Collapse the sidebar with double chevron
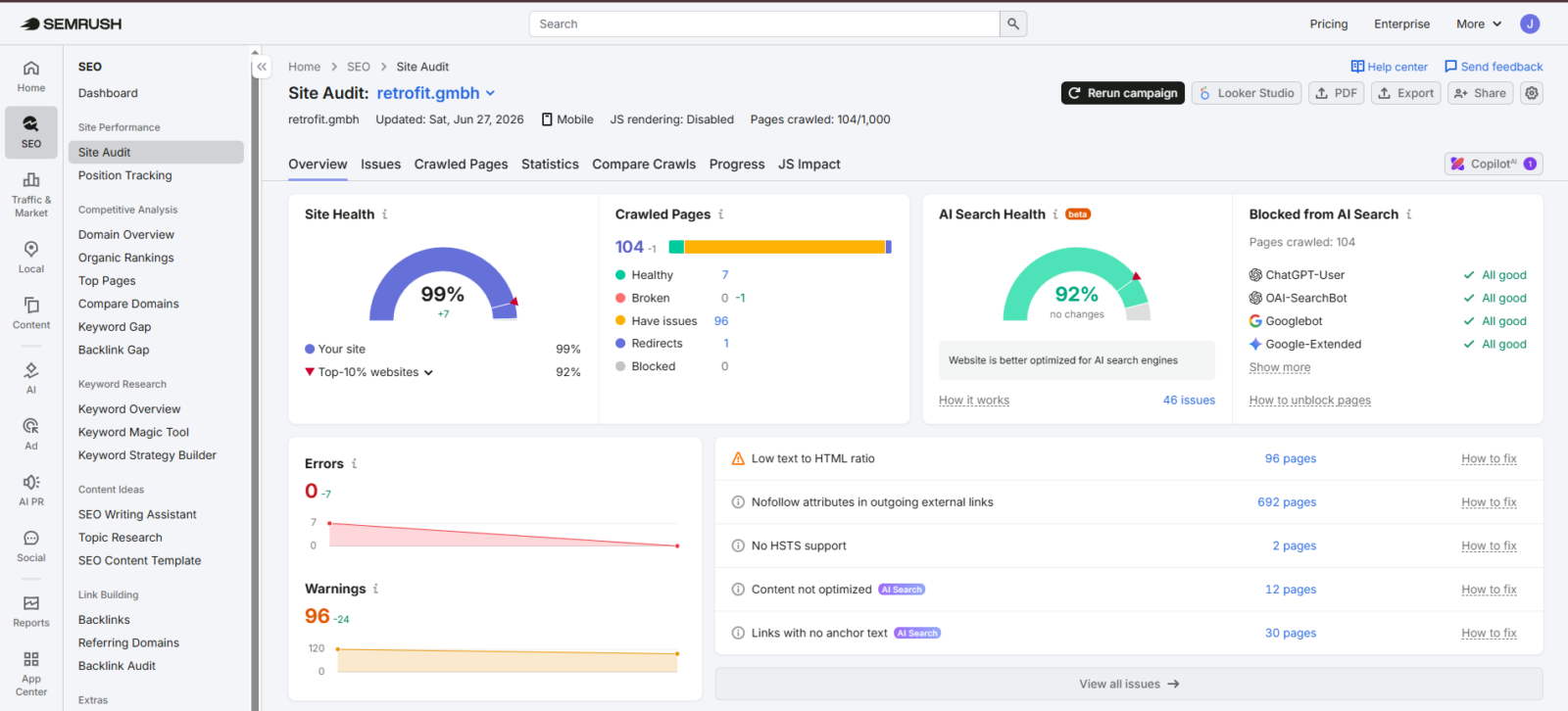Screen dimensions: 1568x711 (262, 67)
